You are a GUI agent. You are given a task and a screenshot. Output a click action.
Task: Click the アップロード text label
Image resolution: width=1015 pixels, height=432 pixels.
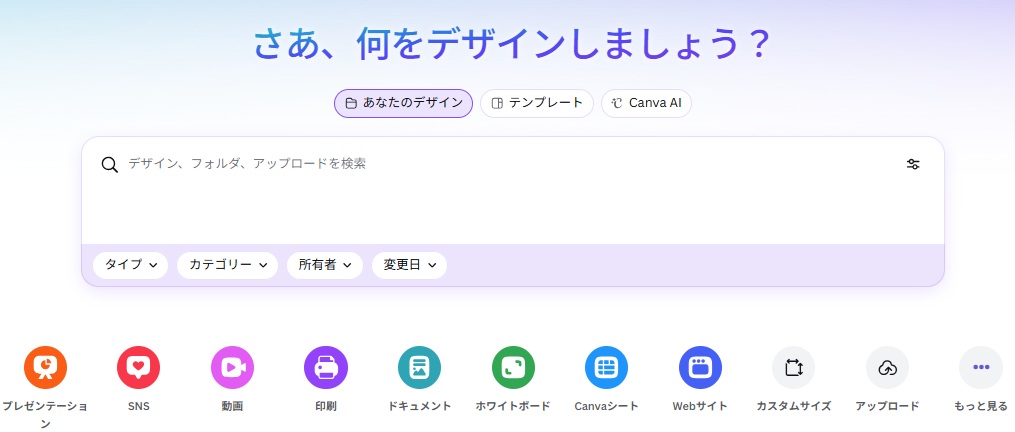[x=887, y=407]
